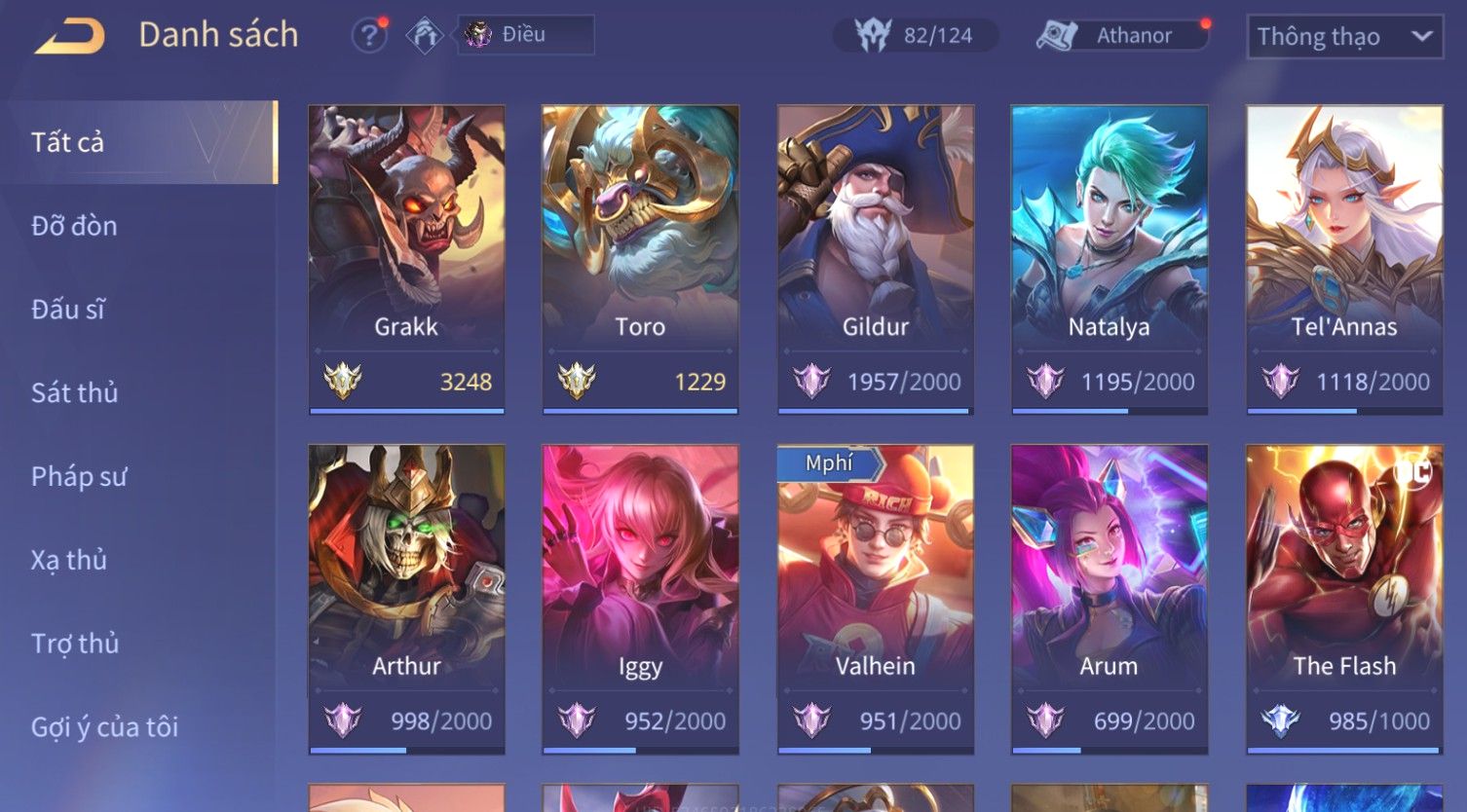
Task: Open the Điều player selector box
Action: point(526,35)
